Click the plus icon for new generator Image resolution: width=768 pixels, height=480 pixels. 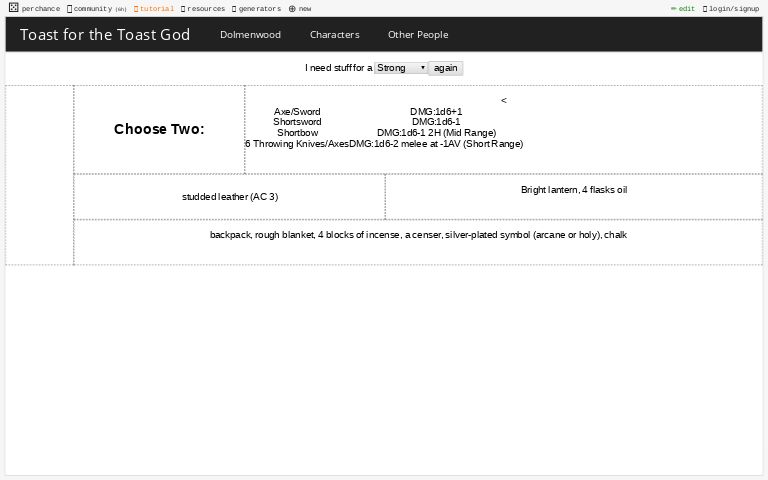(292, 9)
